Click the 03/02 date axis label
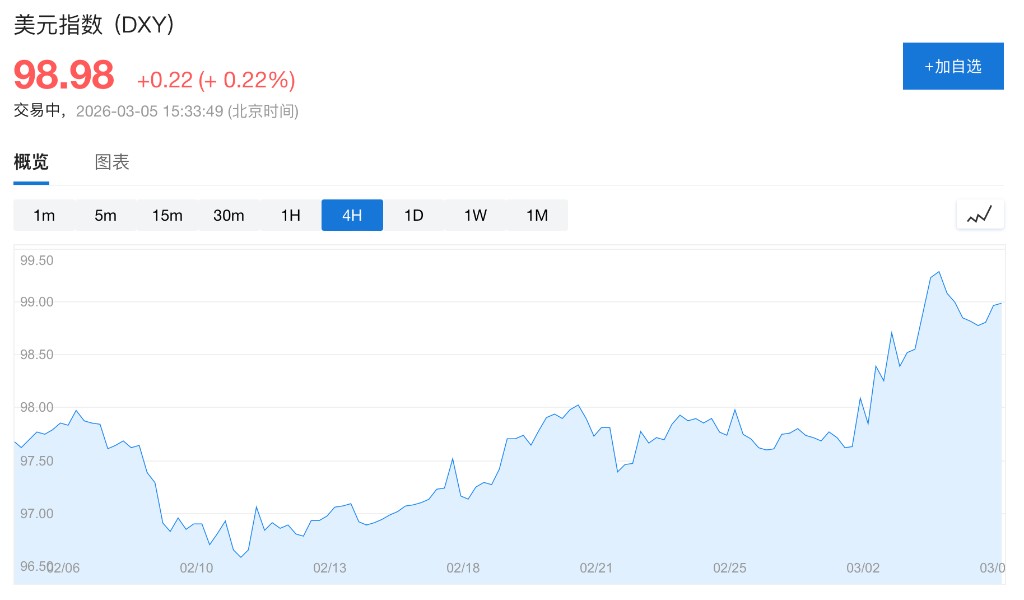This screenshot has height=600, width=1024. pos(862,568)
